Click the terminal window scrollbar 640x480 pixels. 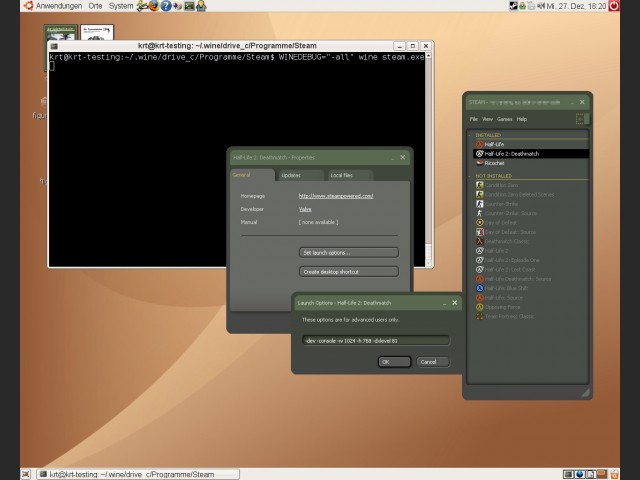coord(429,159)
